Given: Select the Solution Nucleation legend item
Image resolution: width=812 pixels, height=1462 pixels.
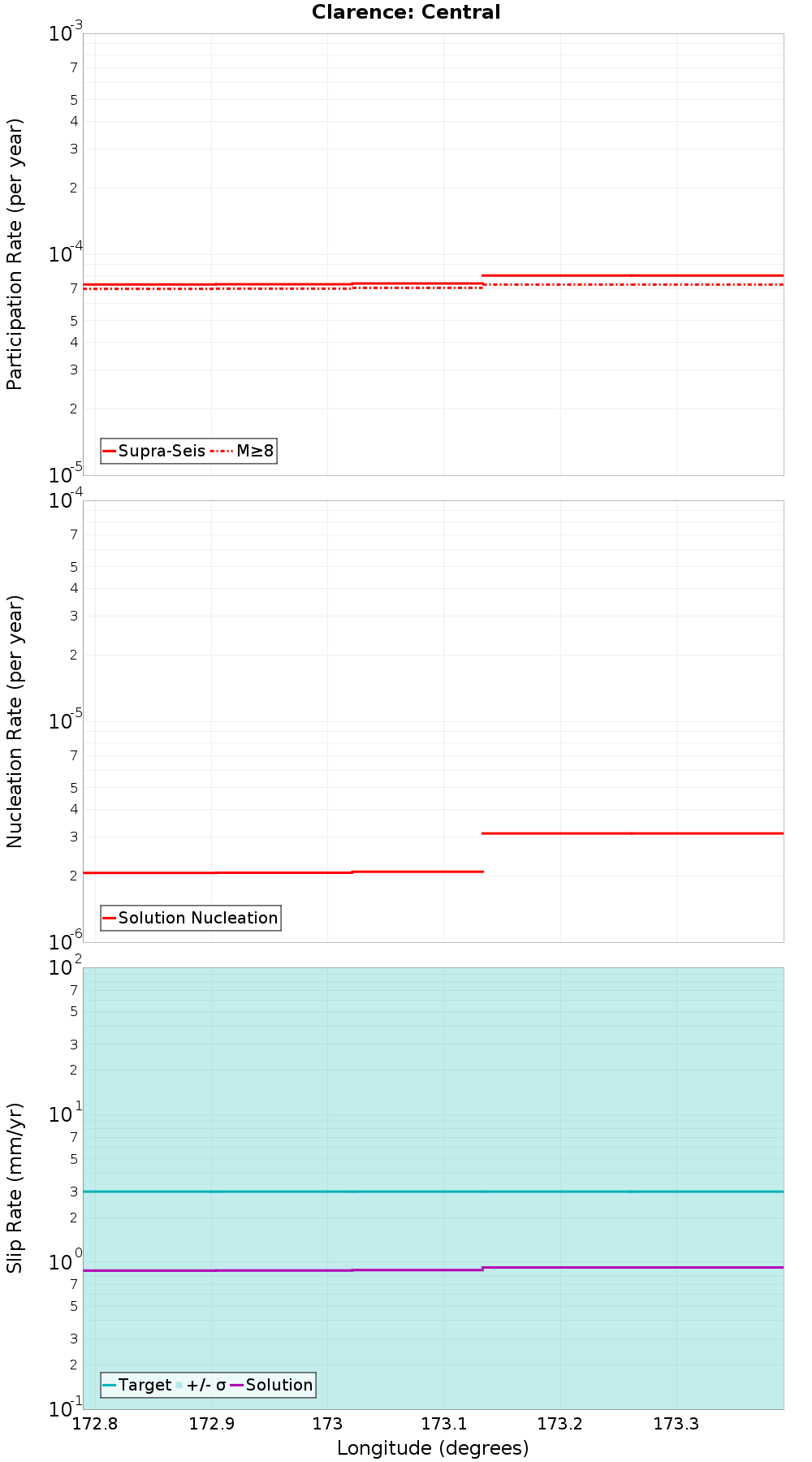Looking at the screenshot, I should pos(191,918).
